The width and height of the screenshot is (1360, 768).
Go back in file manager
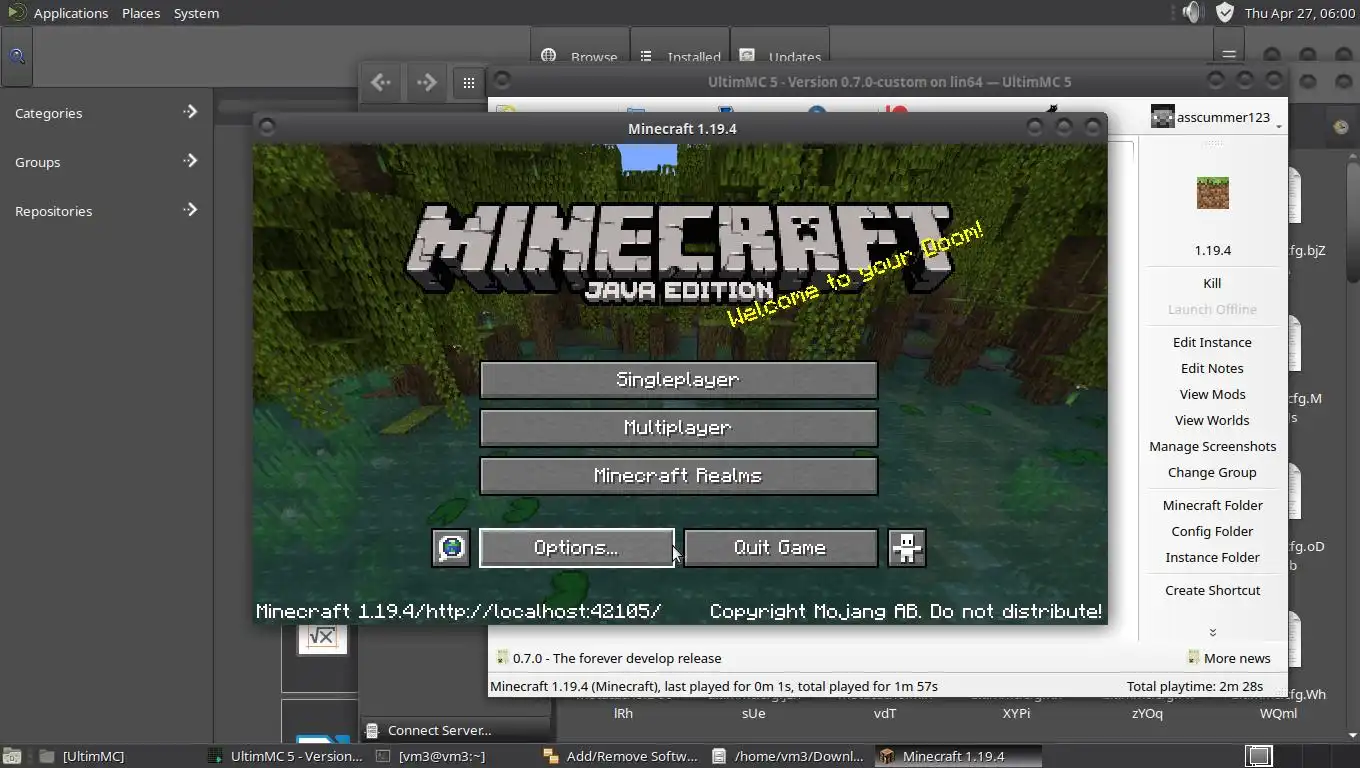pos(380,82)
